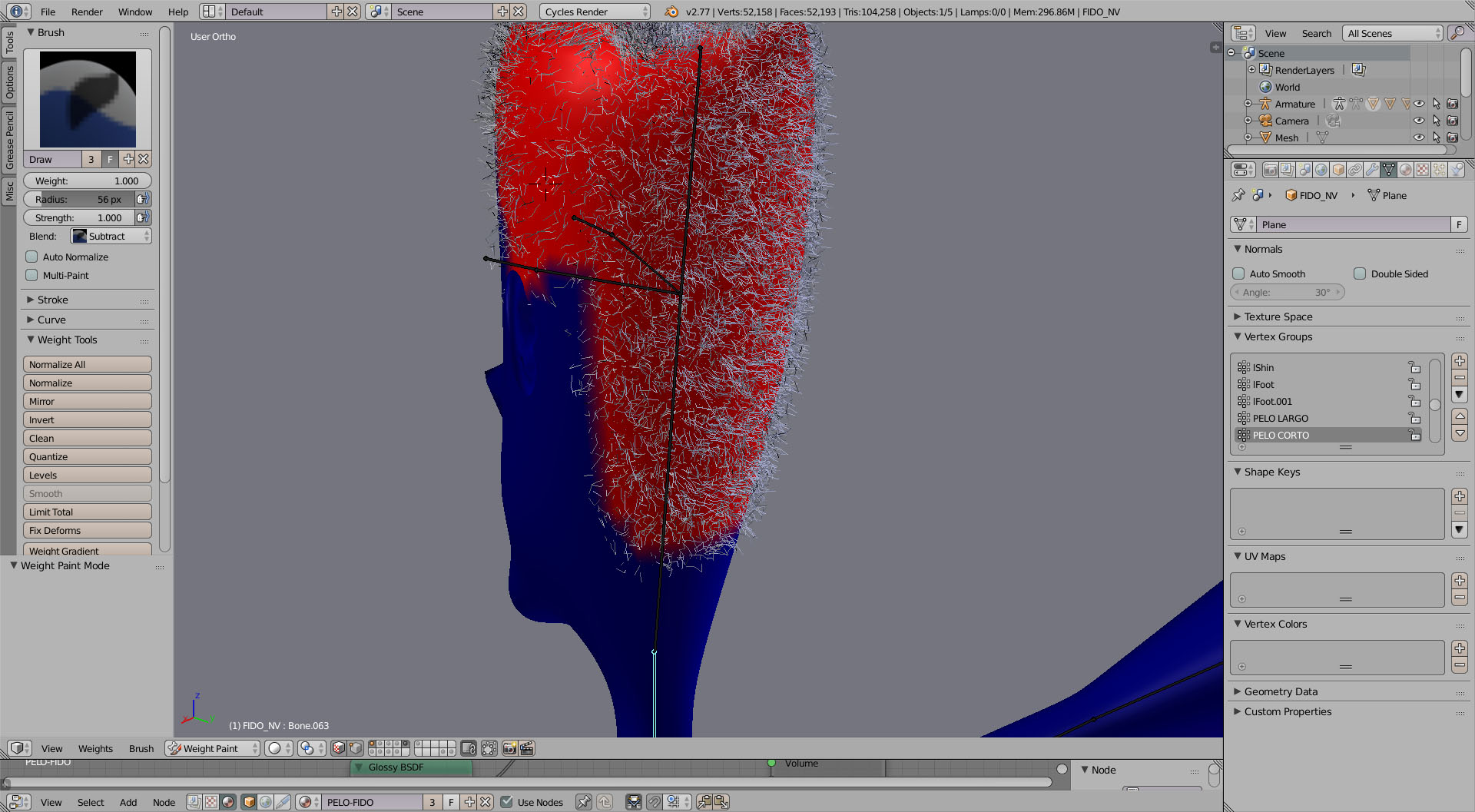Open the Particles properties tab icon

pyautogui.click(x=1440, y=170)
